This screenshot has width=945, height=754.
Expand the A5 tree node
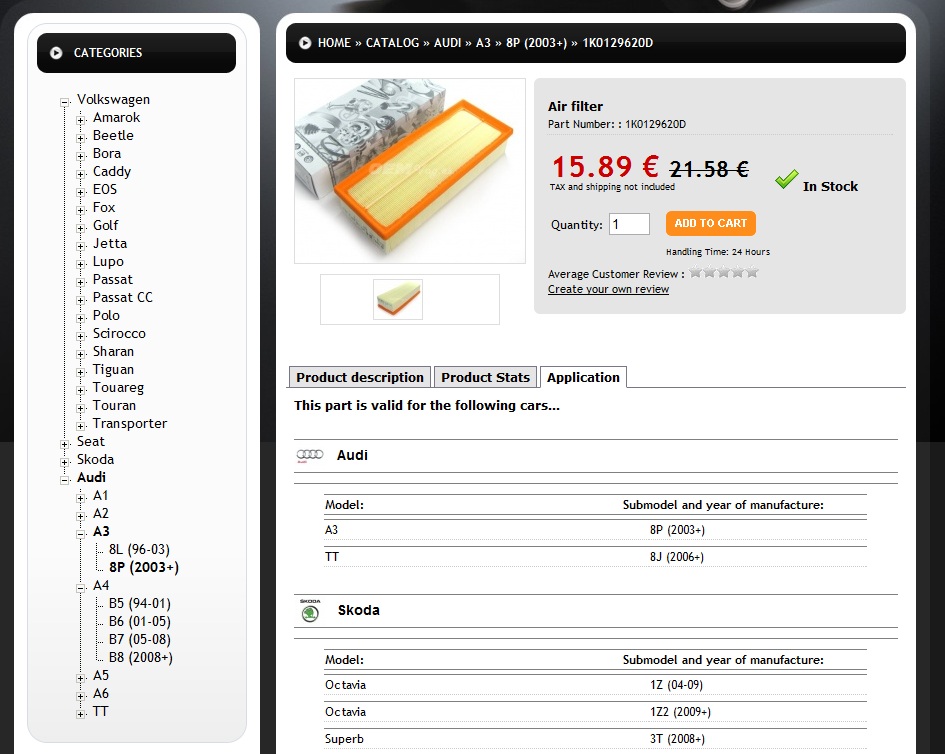click(81, 678)
